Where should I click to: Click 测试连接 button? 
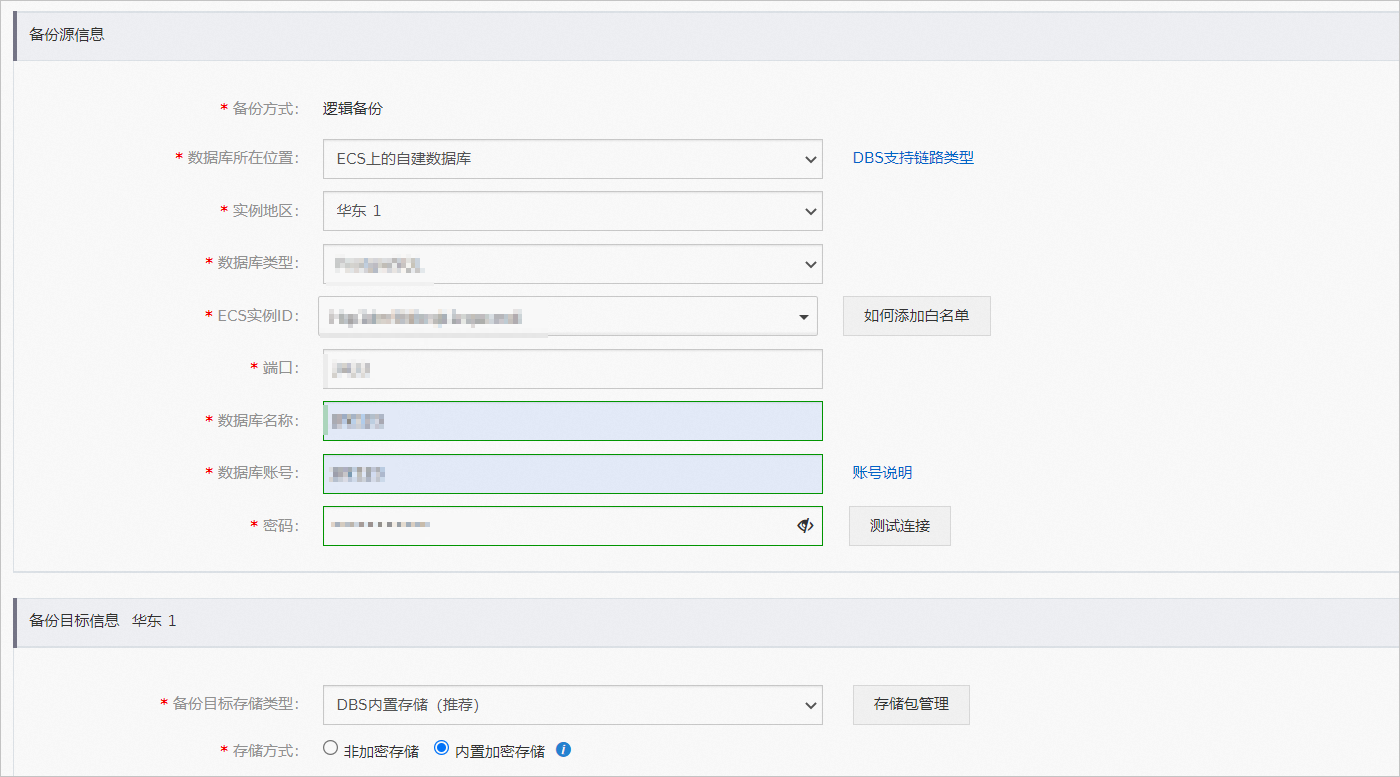point(900,525)
